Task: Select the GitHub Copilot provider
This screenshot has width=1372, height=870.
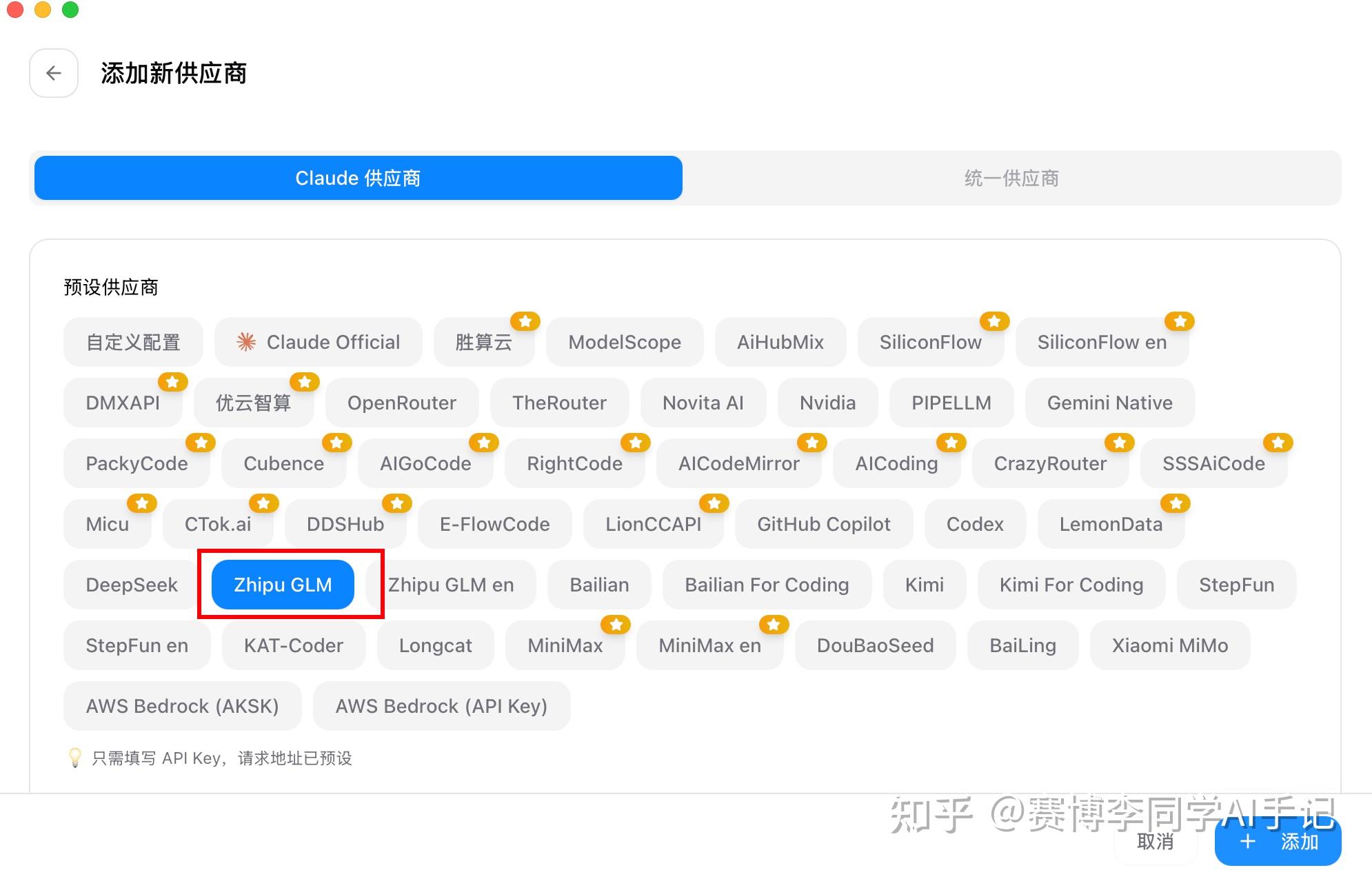Action: click(824, 524)
